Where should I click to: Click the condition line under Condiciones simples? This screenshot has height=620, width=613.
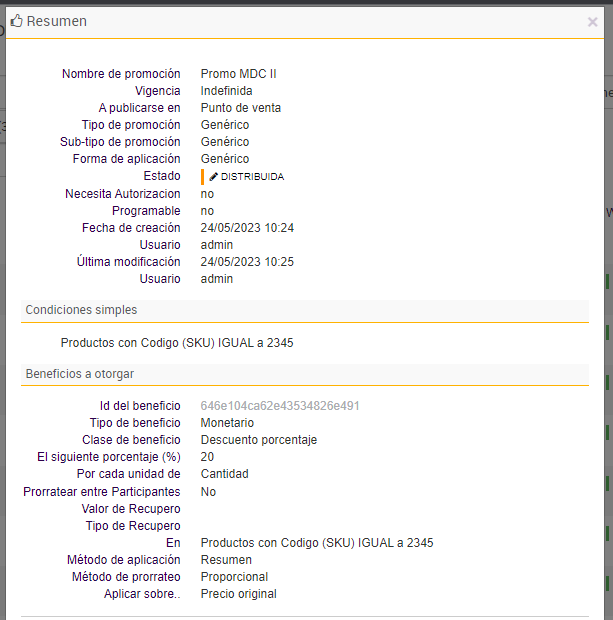coord(177,343)
